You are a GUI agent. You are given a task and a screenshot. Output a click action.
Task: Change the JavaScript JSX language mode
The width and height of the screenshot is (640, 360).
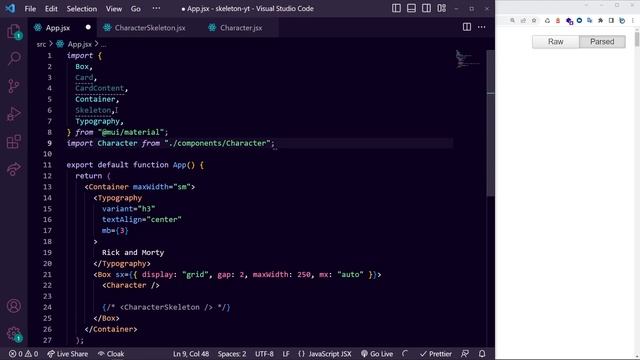tap(324, 354)
